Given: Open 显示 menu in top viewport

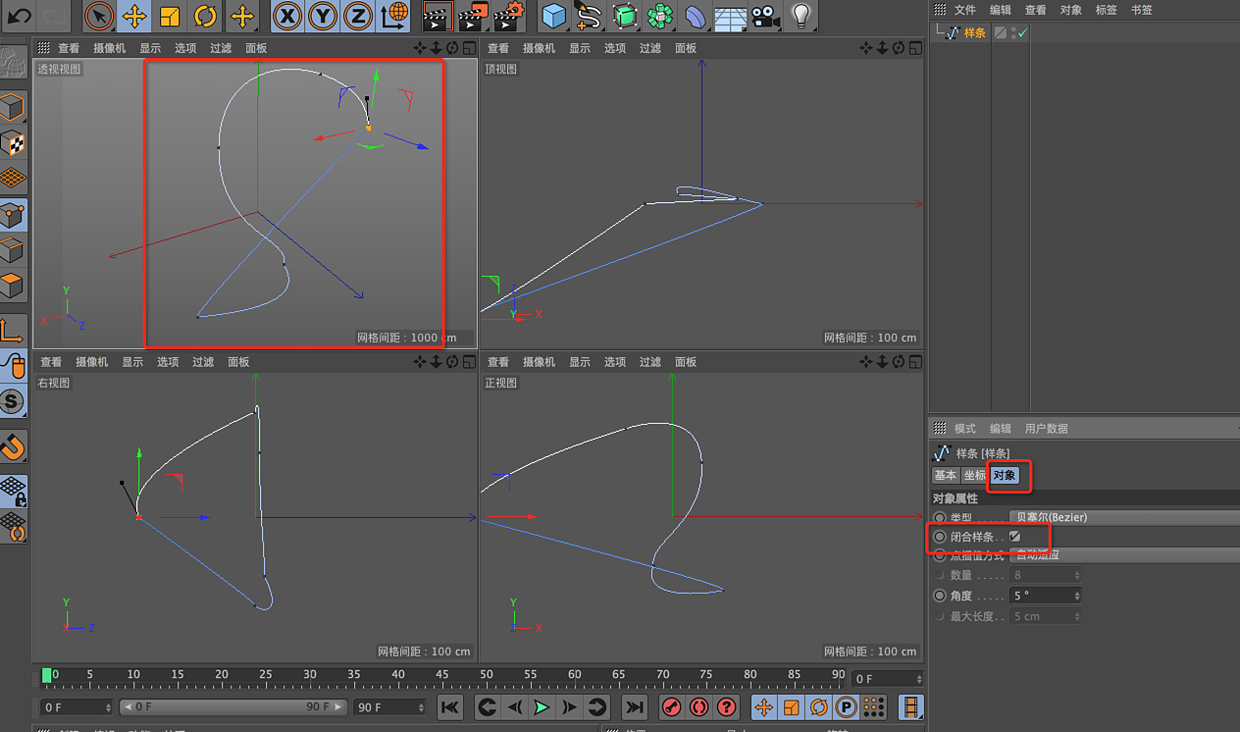Looking at the screenshot, I should coord(580,48).
